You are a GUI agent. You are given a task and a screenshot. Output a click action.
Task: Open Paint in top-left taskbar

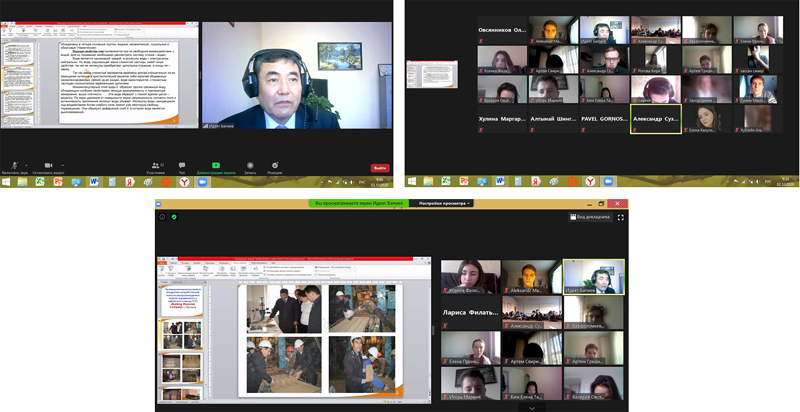(148, 182)
